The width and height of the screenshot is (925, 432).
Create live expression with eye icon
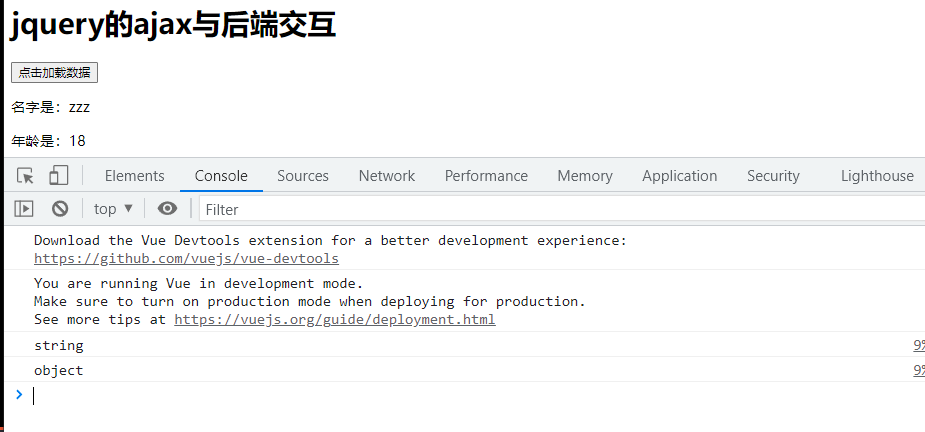167,209
